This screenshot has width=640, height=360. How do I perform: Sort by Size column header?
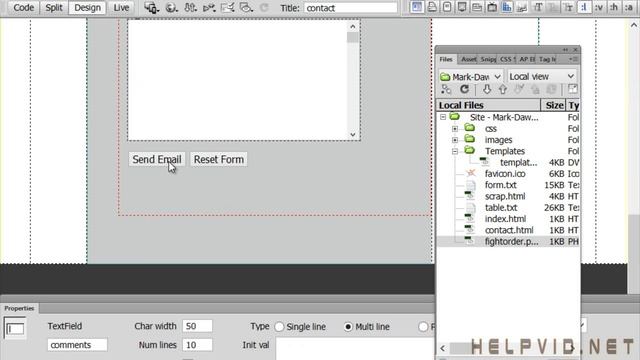click(x=553, y=105)
